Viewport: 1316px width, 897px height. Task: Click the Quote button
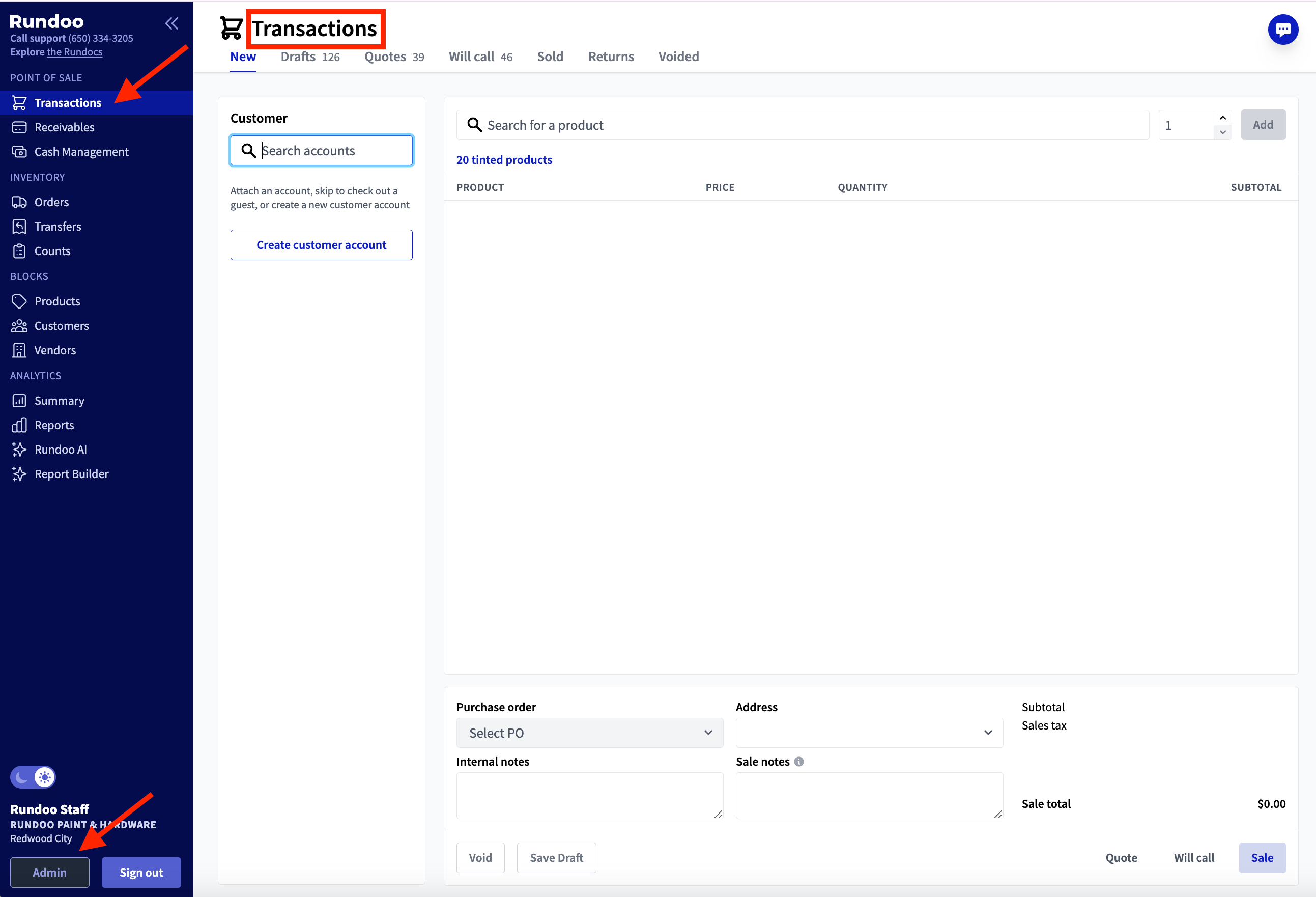pyautogui.click(x=1121, y=857)
